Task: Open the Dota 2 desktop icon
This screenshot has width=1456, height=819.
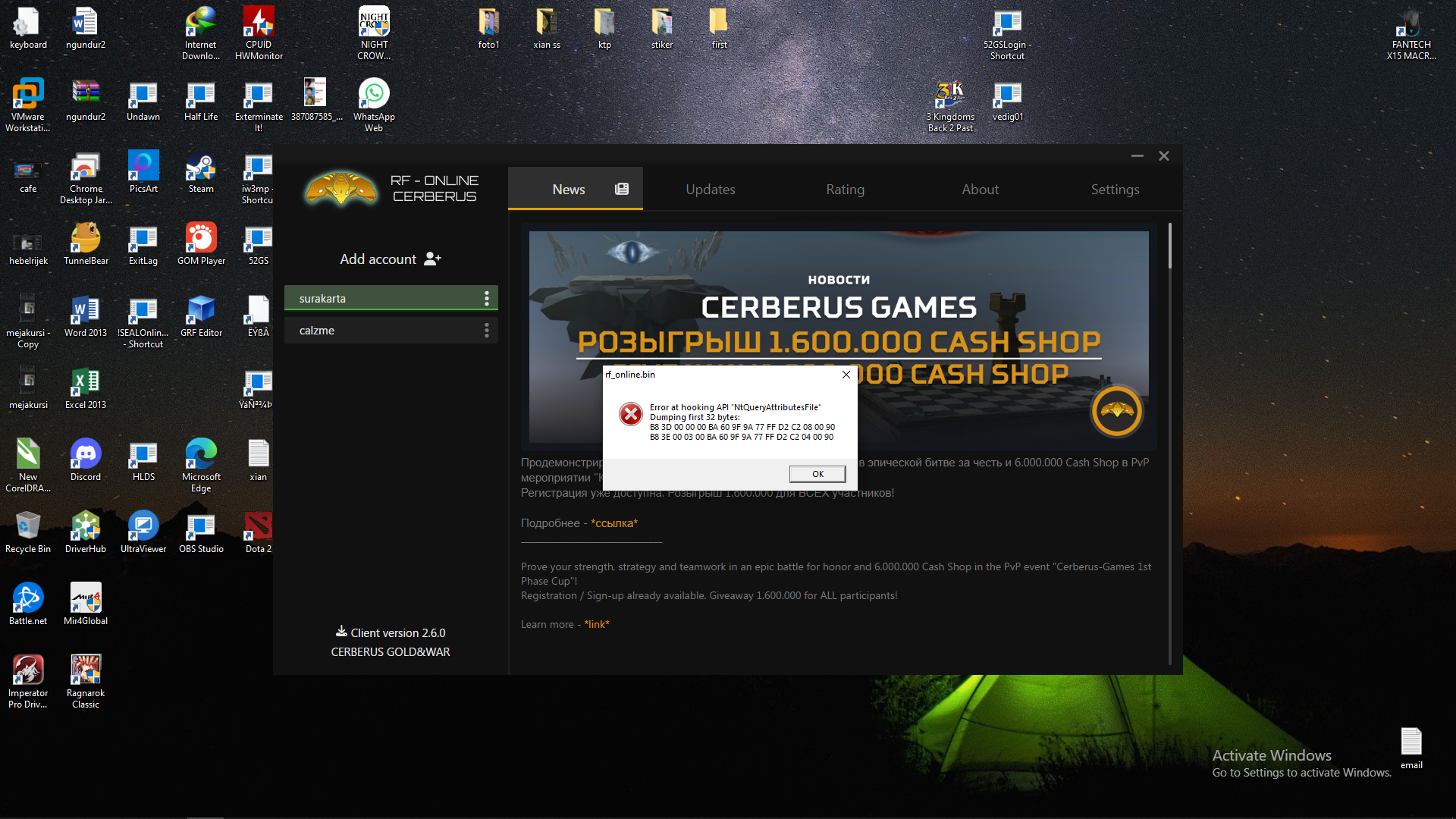Action: click(259, 532)
